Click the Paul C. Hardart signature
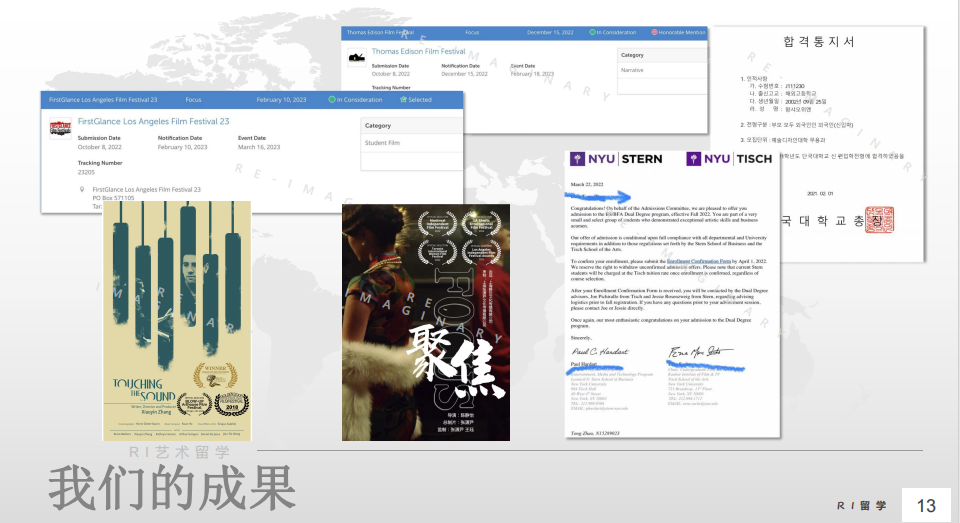 click(x=600, y=352)
